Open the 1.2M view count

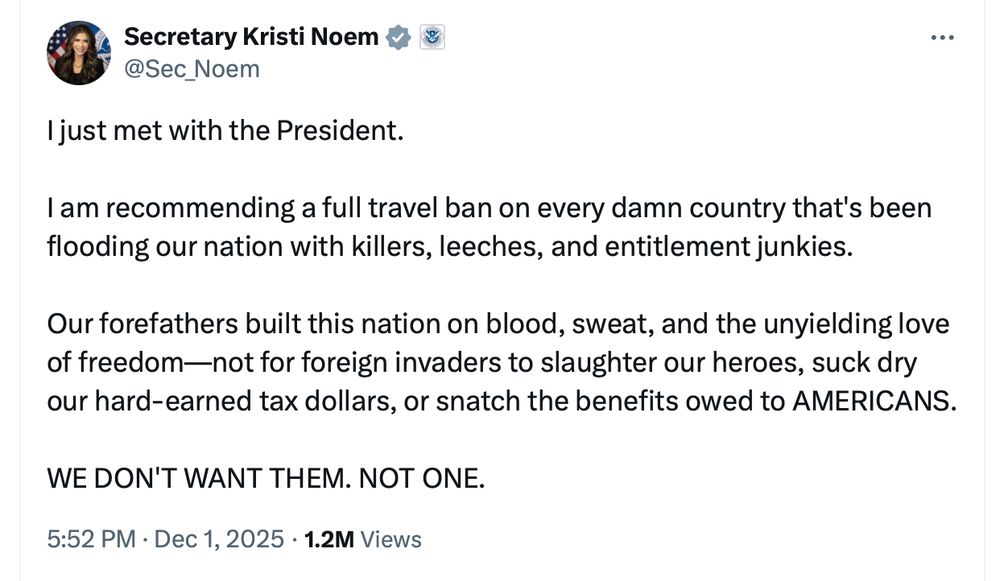[329, 539]
